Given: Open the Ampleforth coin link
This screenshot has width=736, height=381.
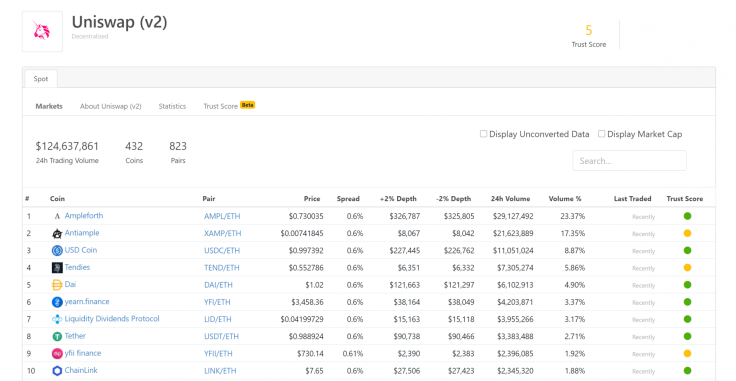Looking at the screenshot, I should [x=84, y=216].
